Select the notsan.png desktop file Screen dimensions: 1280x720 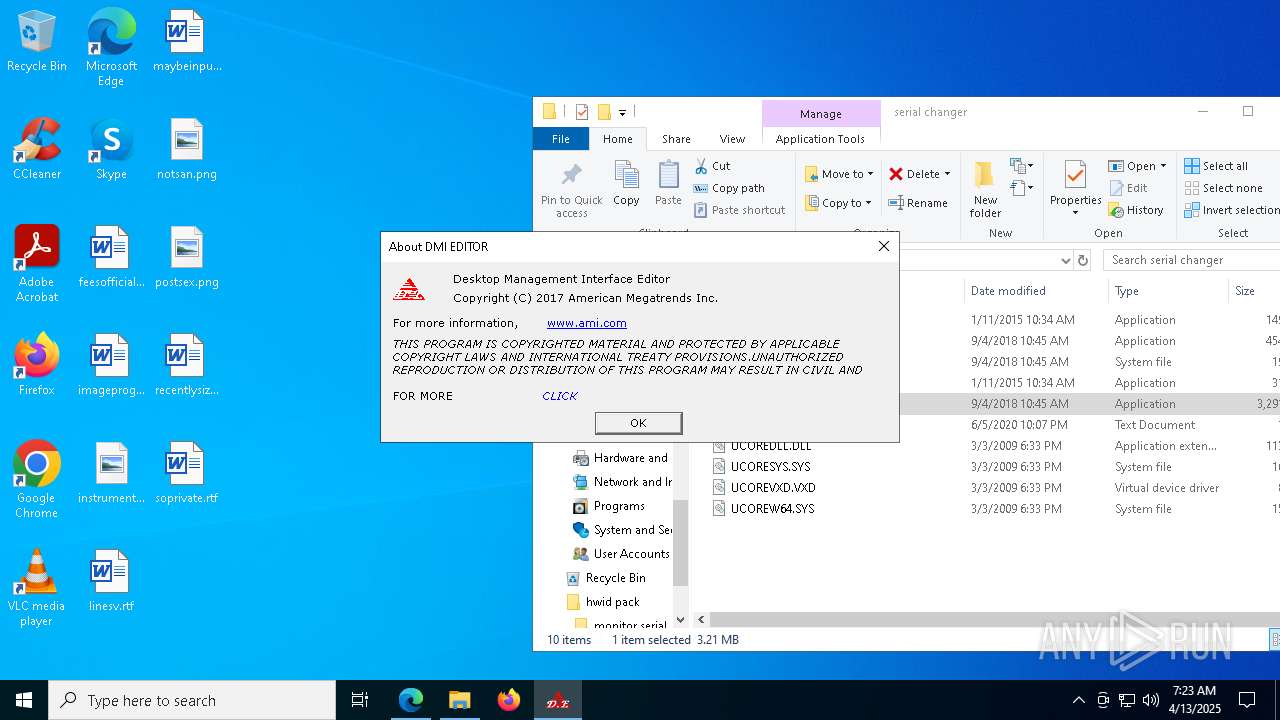coord(187,150)
